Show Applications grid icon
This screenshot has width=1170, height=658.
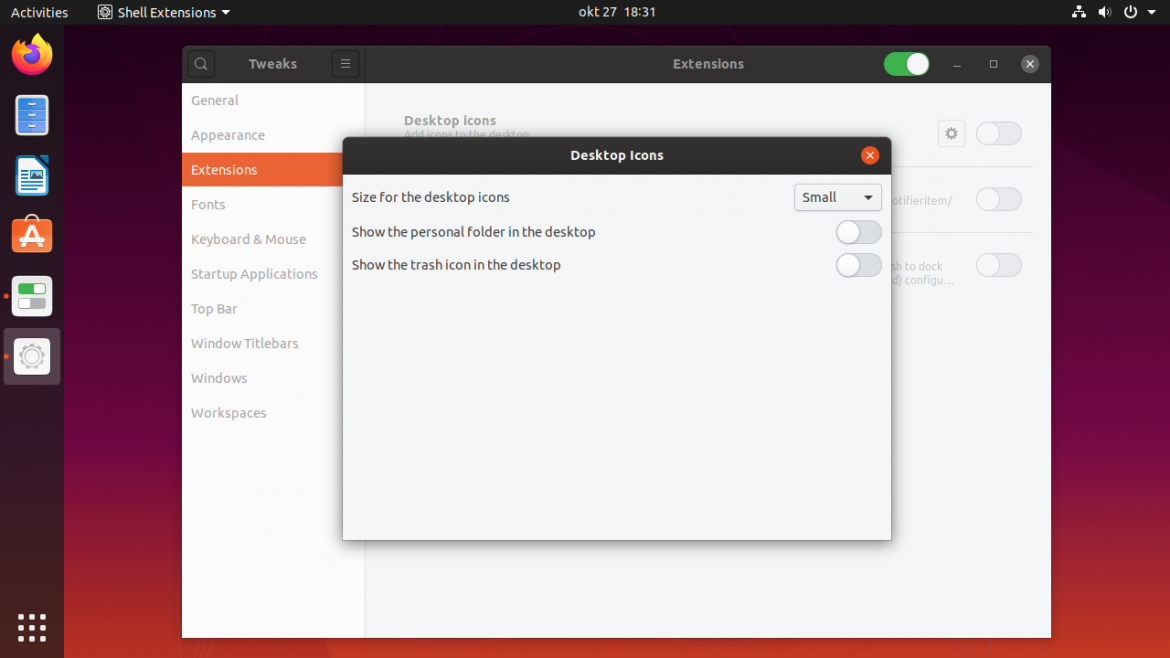point(32,627)
